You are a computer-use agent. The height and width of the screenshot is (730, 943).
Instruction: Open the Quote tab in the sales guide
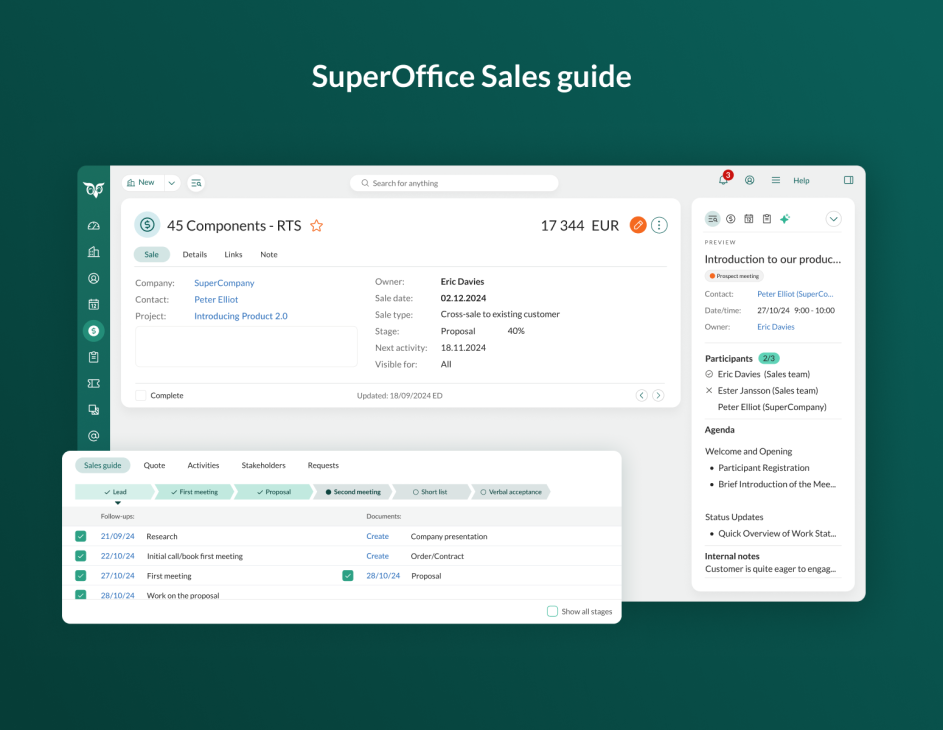(x=154, y=465)
